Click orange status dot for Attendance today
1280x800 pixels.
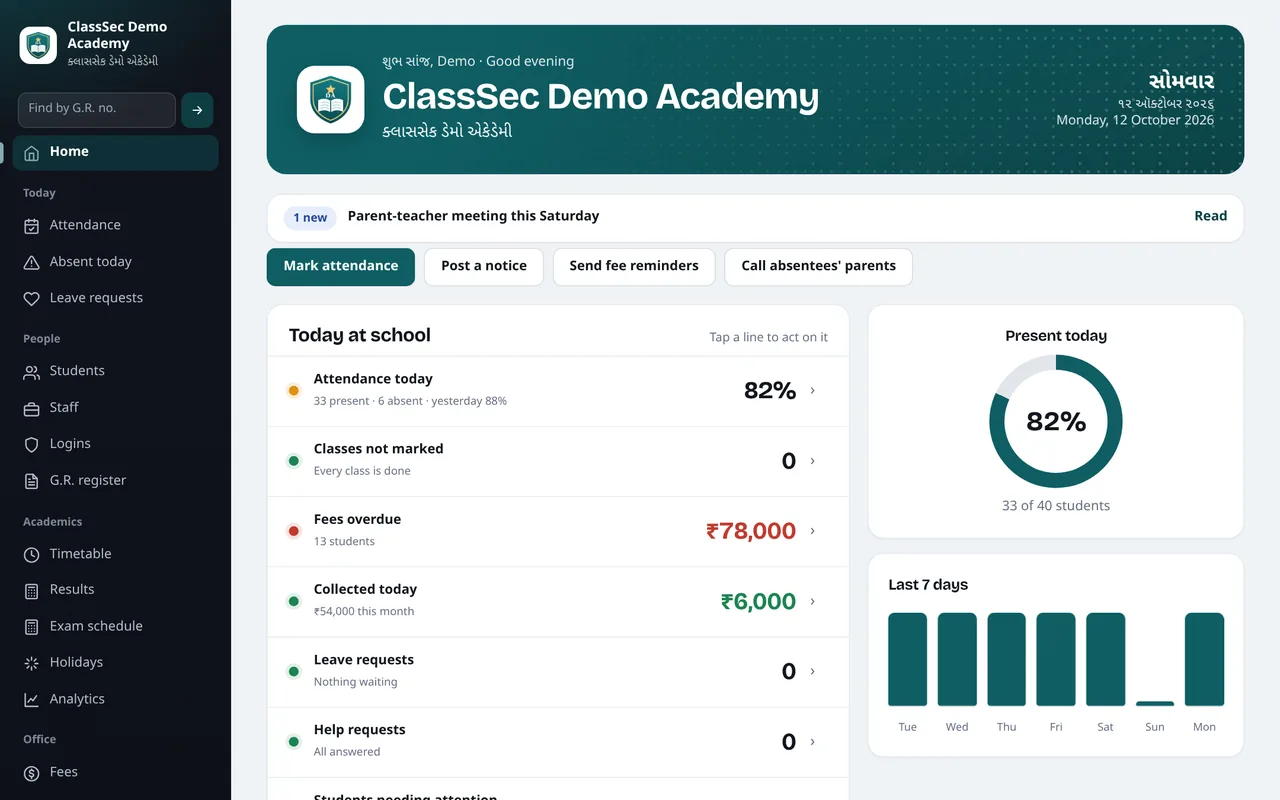coord(294,391)
